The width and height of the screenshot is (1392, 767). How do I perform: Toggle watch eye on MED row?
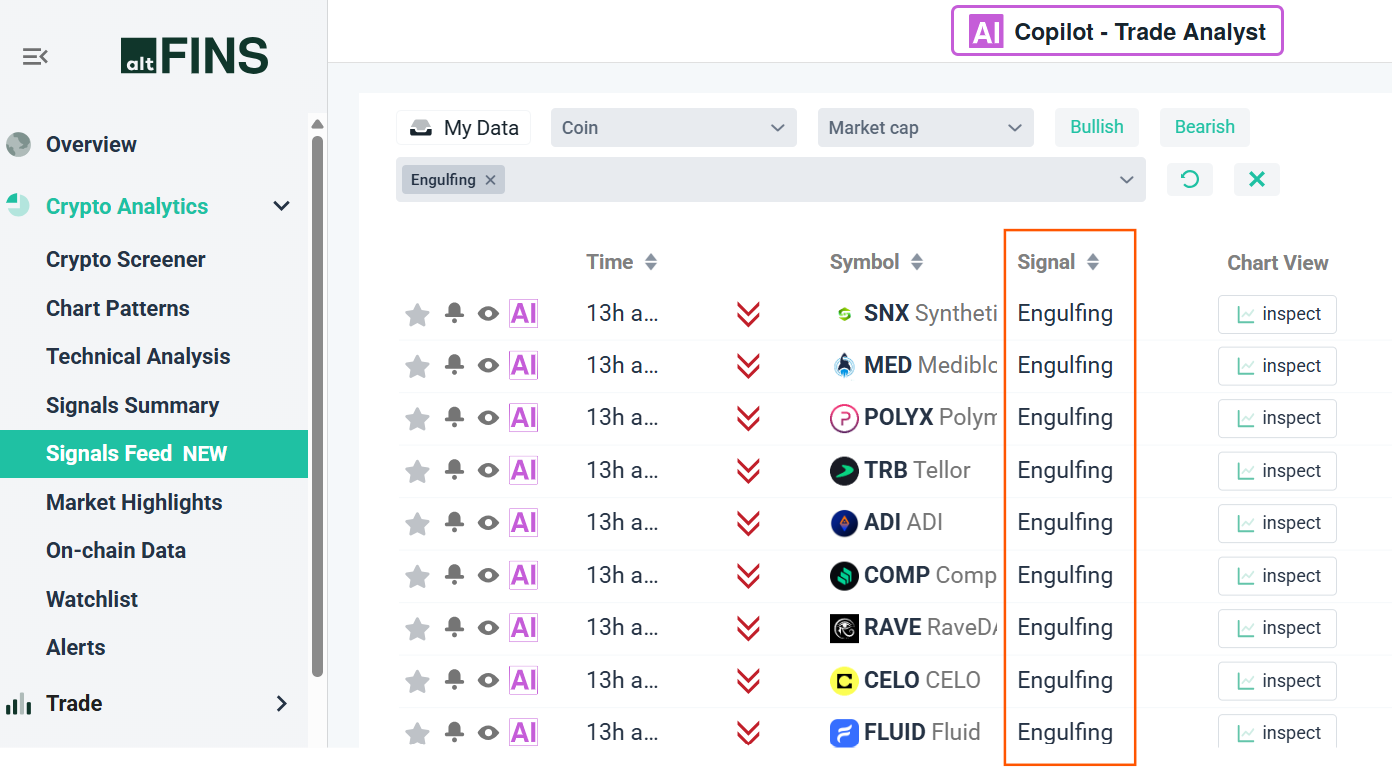488,366
